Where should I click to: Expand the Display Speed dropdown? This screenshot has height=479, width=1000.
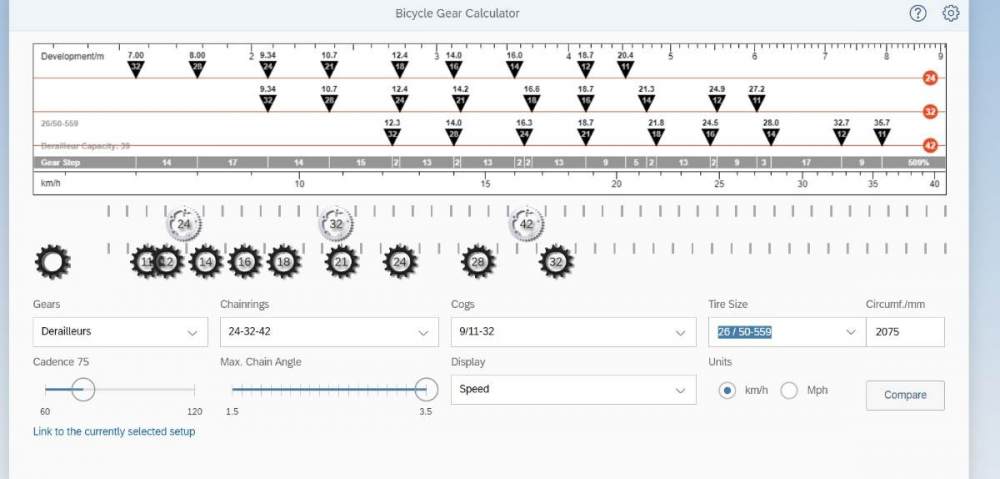(572, 389)
